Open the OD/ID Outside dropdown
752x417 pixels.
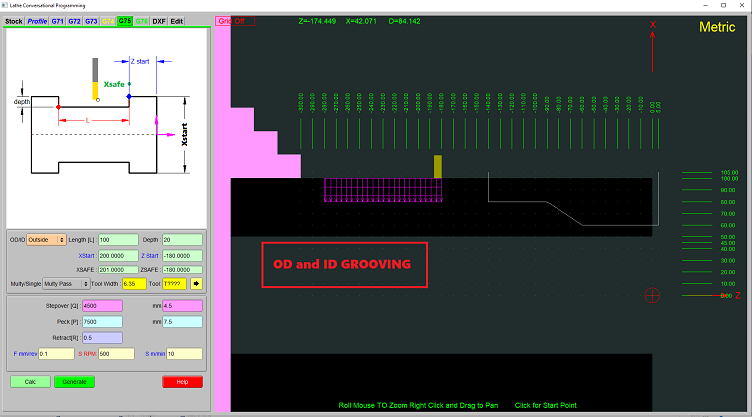tap(46, 240)
